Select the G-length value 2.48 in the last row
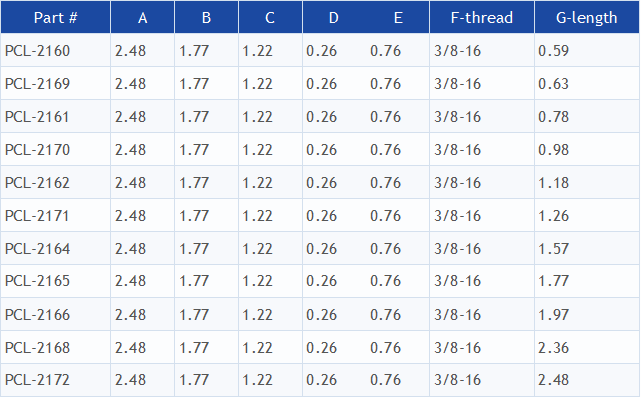 pyautogui.click(x=554, y=380)
